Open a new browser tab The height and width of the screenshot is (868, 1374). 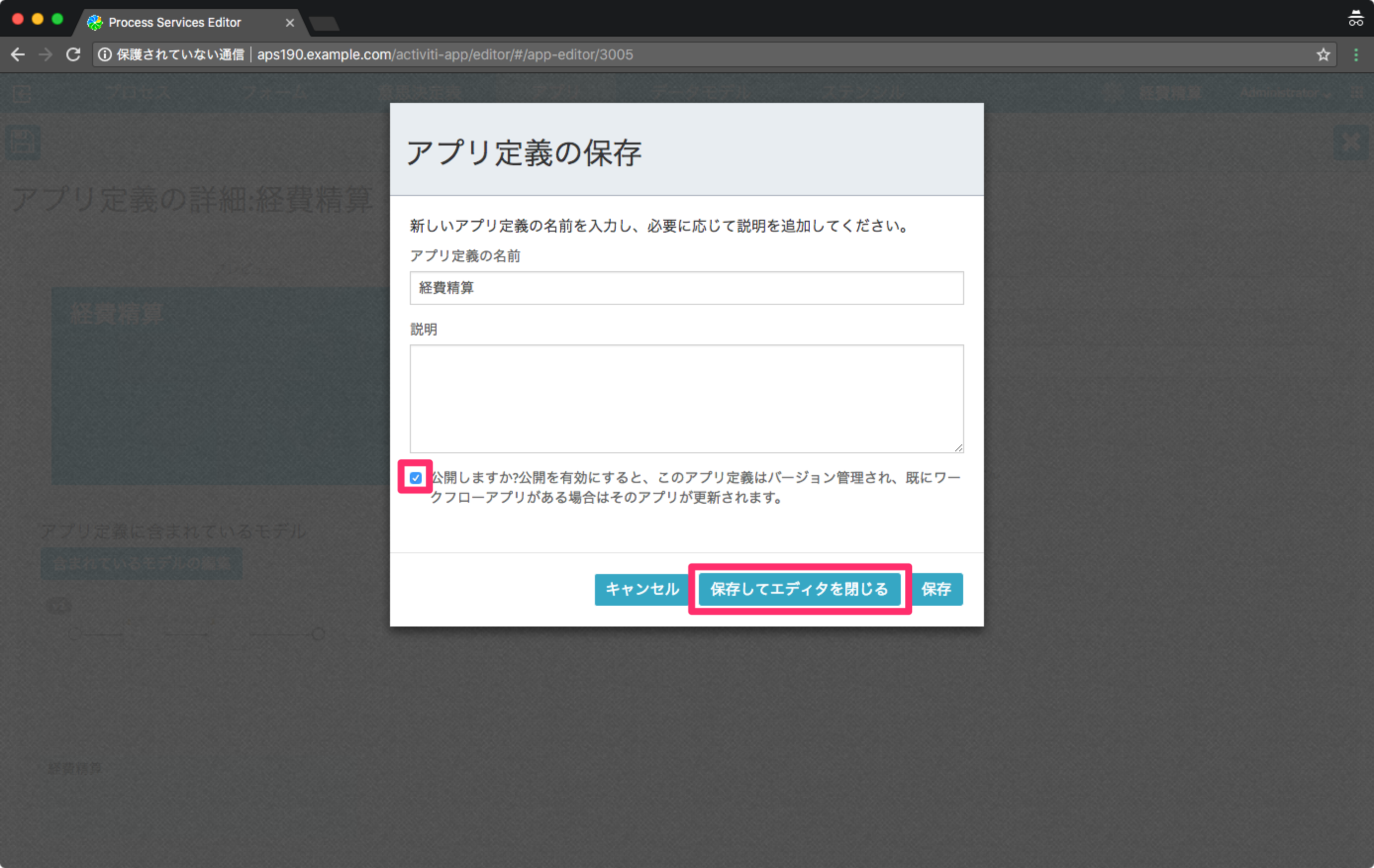click(x=324, y=23)
